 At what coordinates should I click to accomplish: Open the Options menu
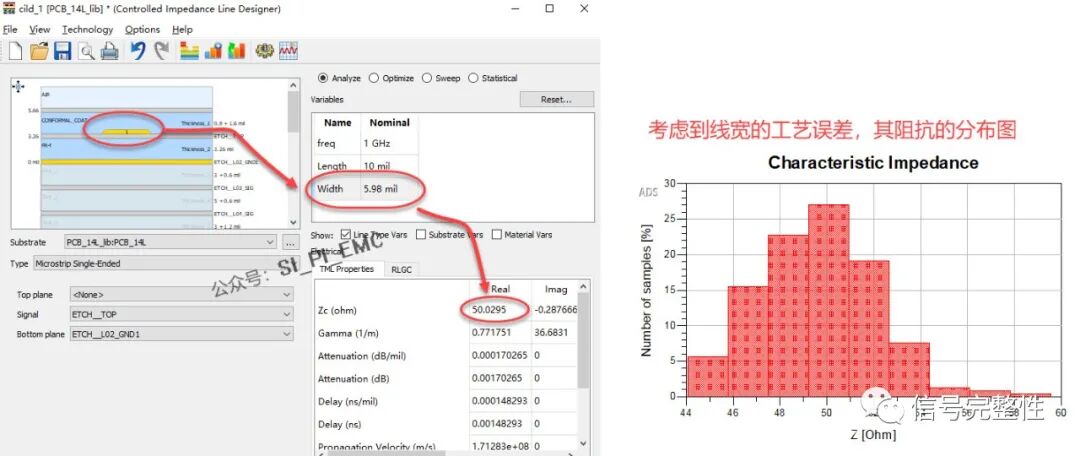[143, 30]
